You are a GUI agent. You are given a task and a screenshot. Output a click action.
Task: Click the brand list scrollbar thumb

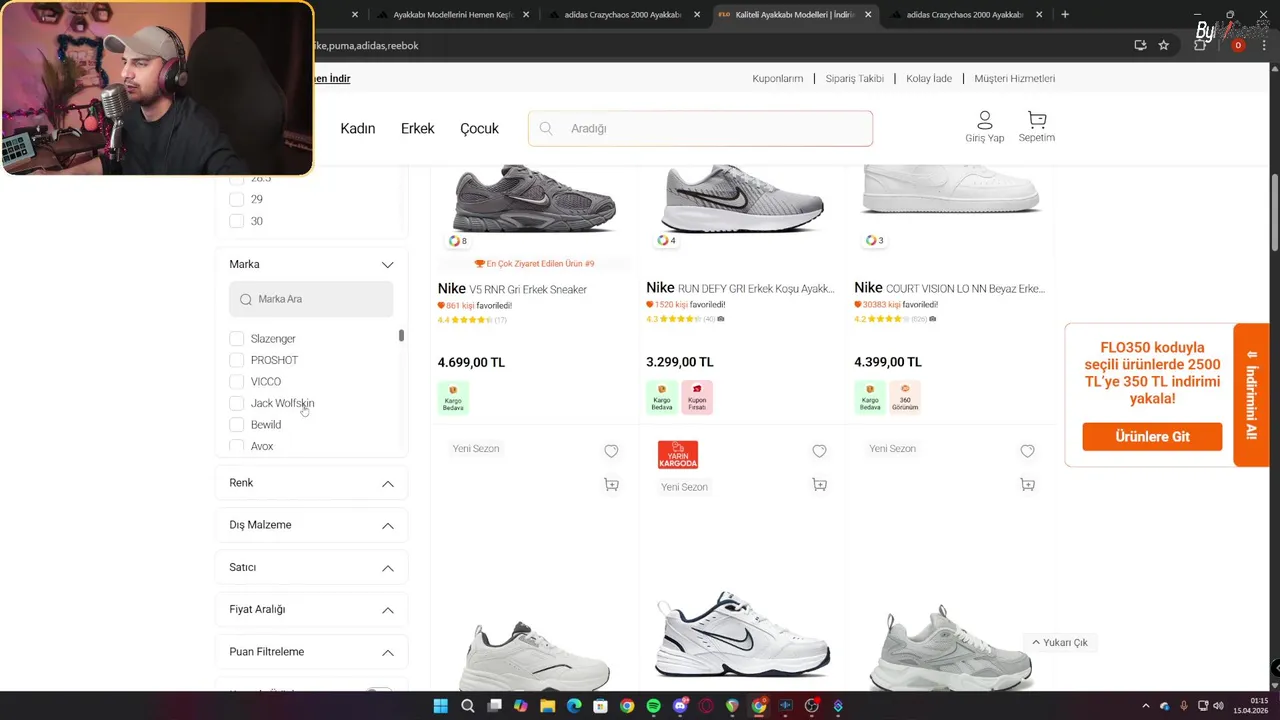(401, 336)
